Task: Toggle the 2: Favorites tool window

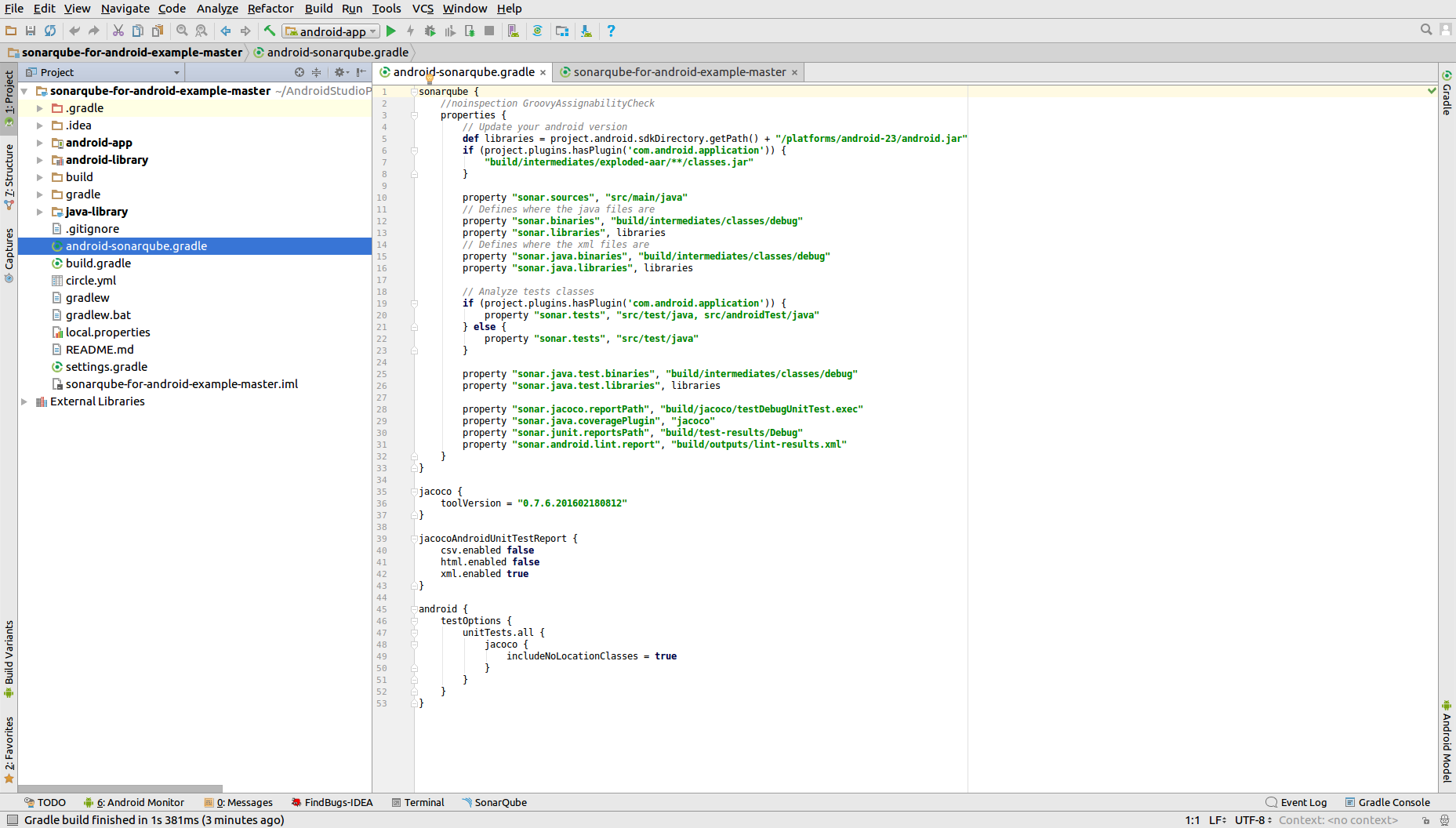Action: click(x=9, y=750)
